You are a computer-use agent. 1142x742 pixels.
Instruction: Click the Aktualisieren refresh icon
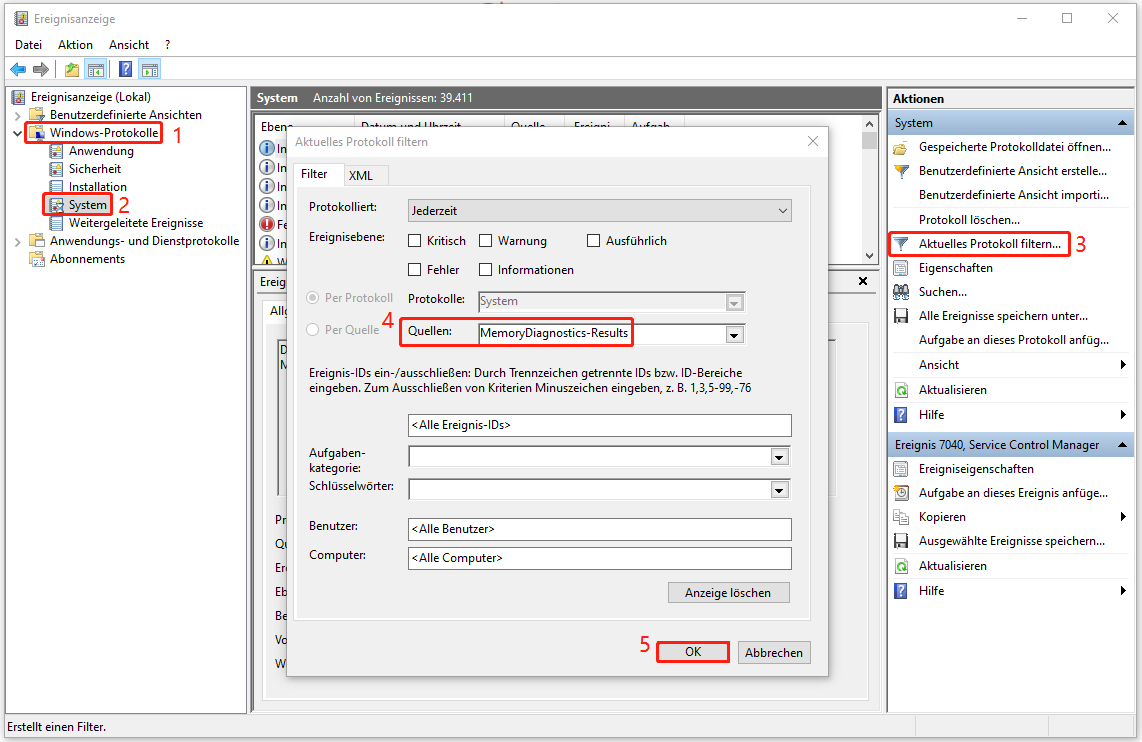pos(903,389)
